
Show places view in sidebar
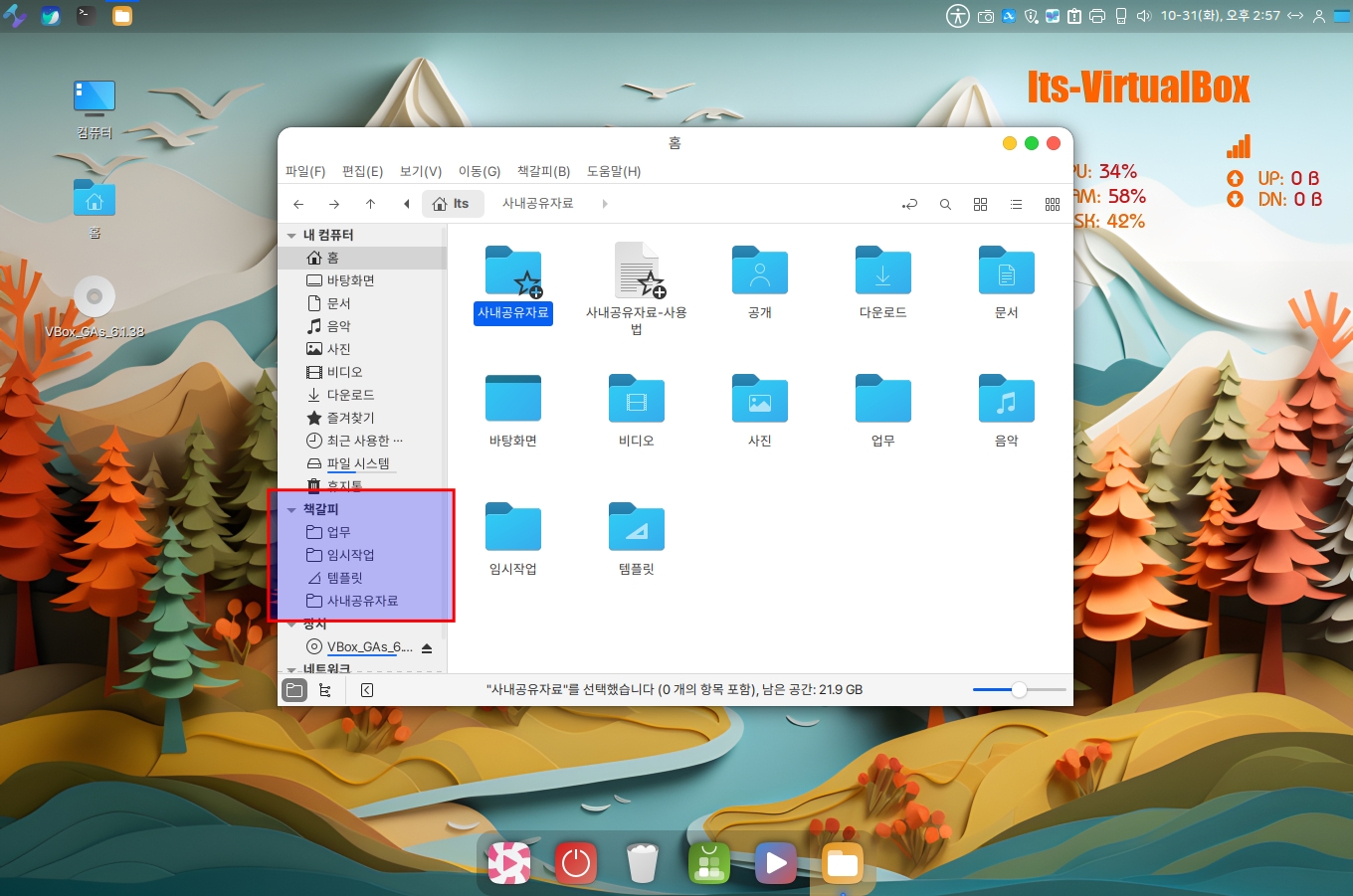tap(294, 690)
